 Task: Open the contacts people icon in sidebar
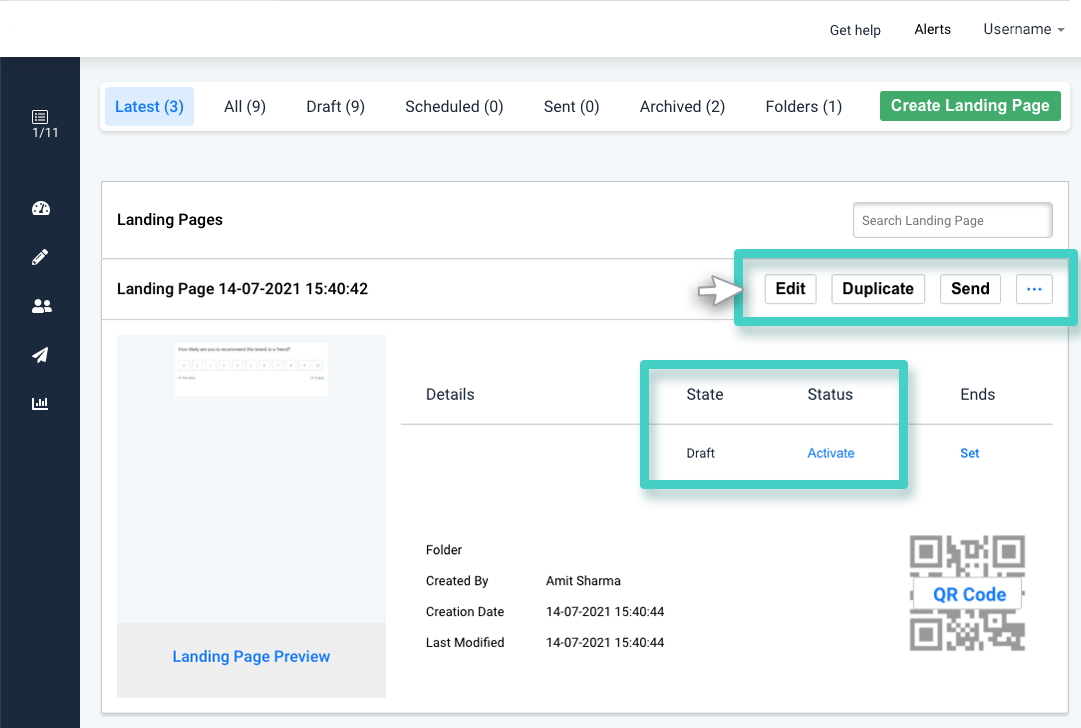tap(41, 306)
